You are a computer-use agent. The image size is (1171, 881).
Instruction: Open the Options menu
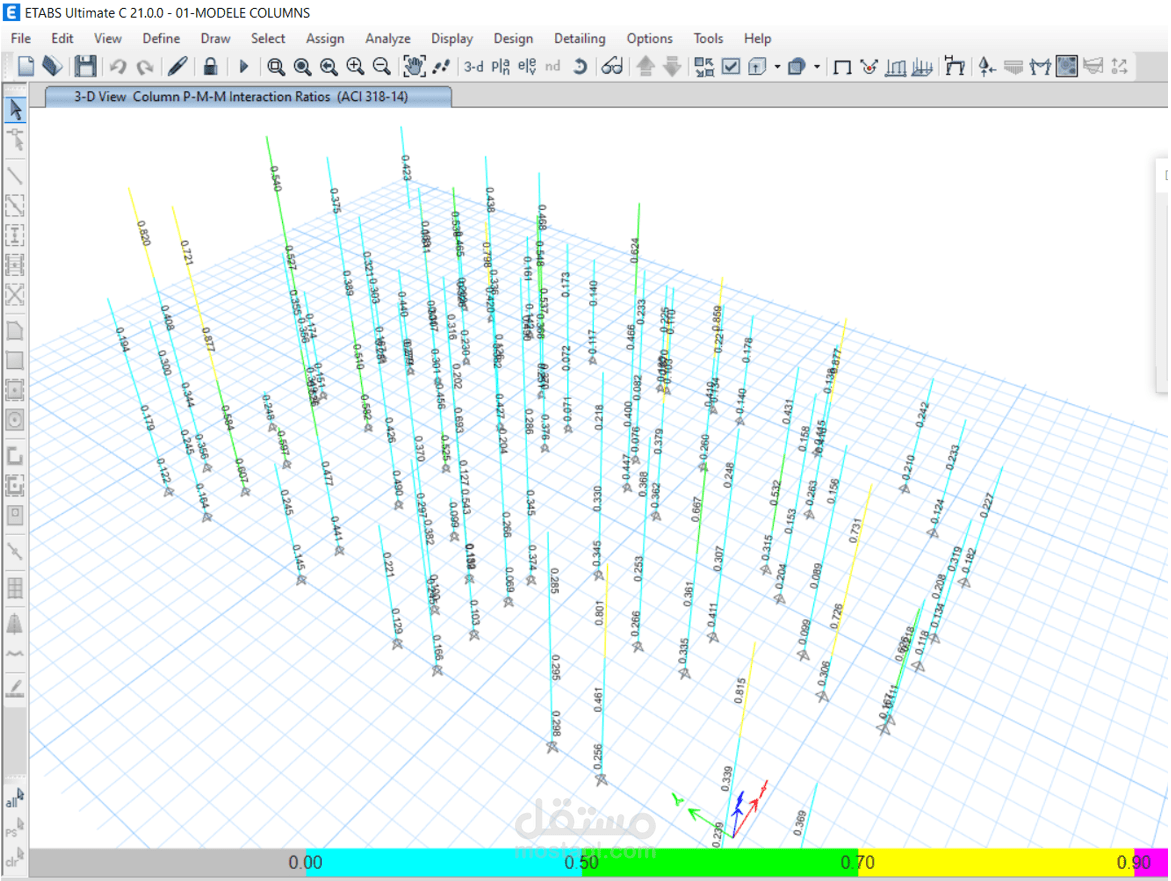(x=650, y=38)
